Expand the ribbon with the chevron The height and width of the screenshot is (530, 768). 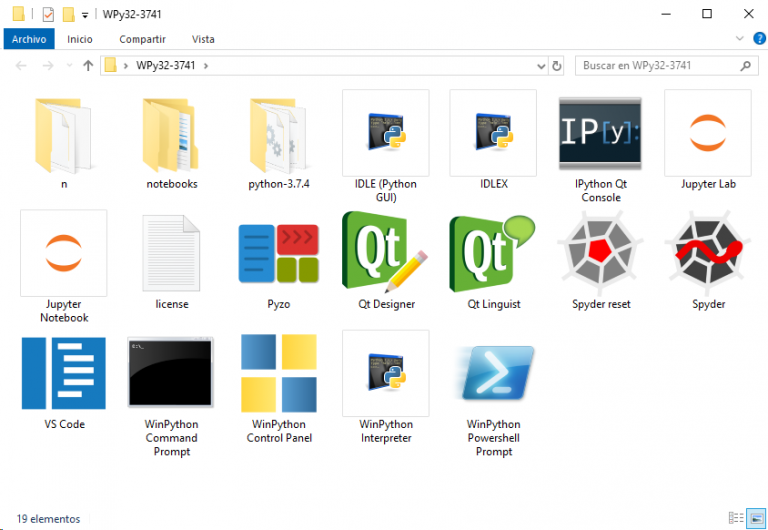pos(740,38)
